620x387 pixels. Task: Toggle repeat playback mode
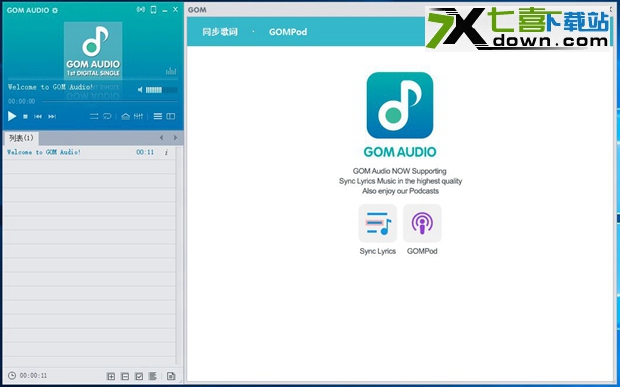point(107,116)
